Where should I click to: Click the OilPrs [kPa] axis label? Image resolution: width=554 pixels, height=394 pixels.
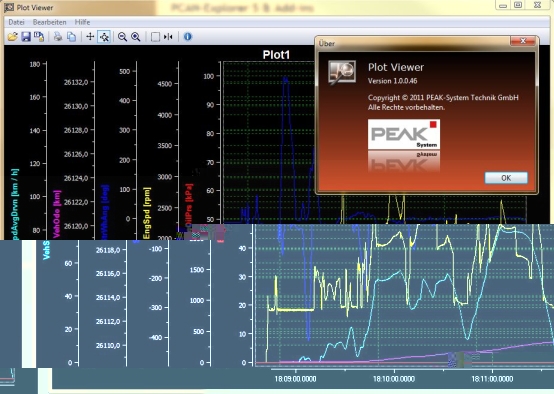coord(189,205)
